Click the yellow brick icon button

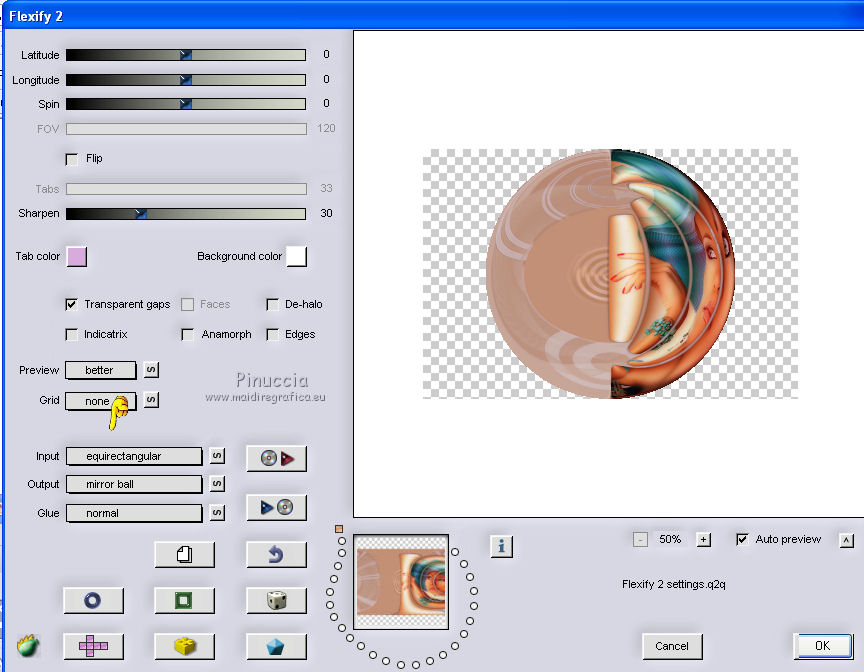tap(185, 646)
